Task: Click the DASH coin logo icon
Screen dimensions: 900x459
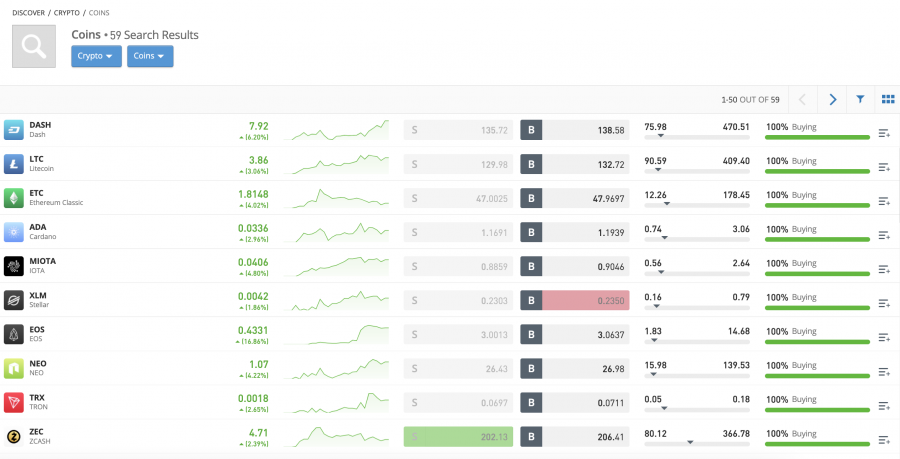Action: click(14, 130)
